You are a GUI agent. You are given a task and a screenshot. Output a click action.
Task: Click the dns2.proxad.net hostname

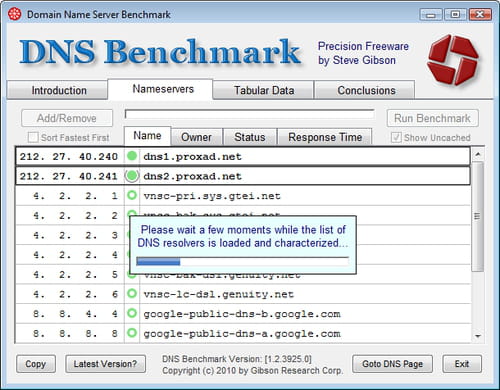(x=192, y=176)
